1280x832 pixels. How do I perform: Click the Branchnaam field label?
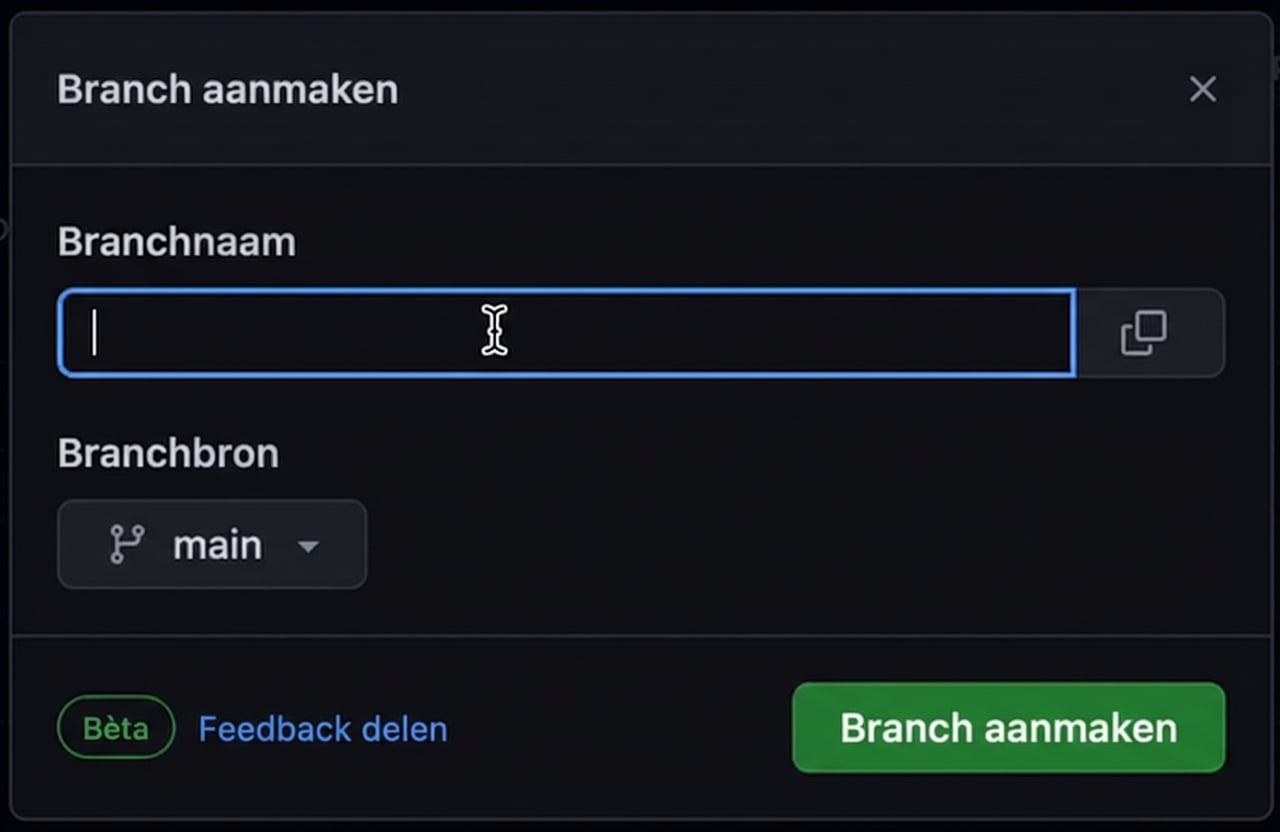tap(176, 240)
